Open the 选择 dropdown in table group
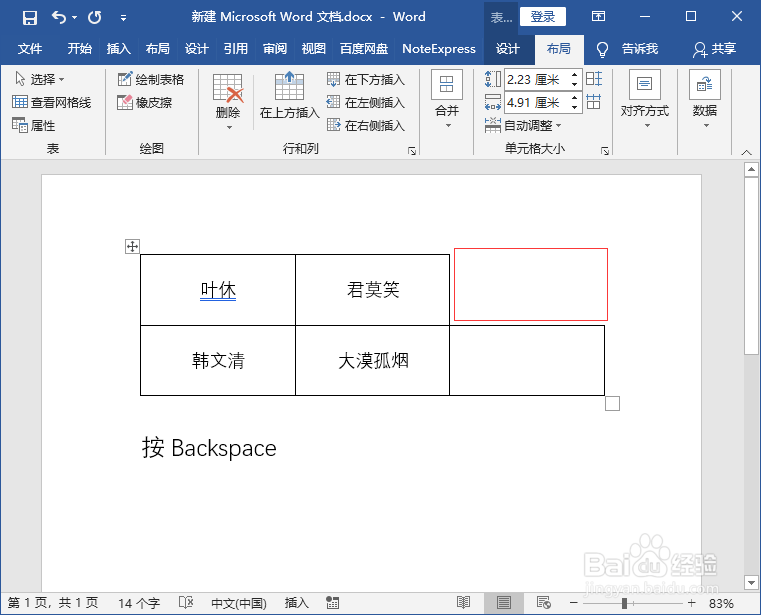 [x=40, y=79]
